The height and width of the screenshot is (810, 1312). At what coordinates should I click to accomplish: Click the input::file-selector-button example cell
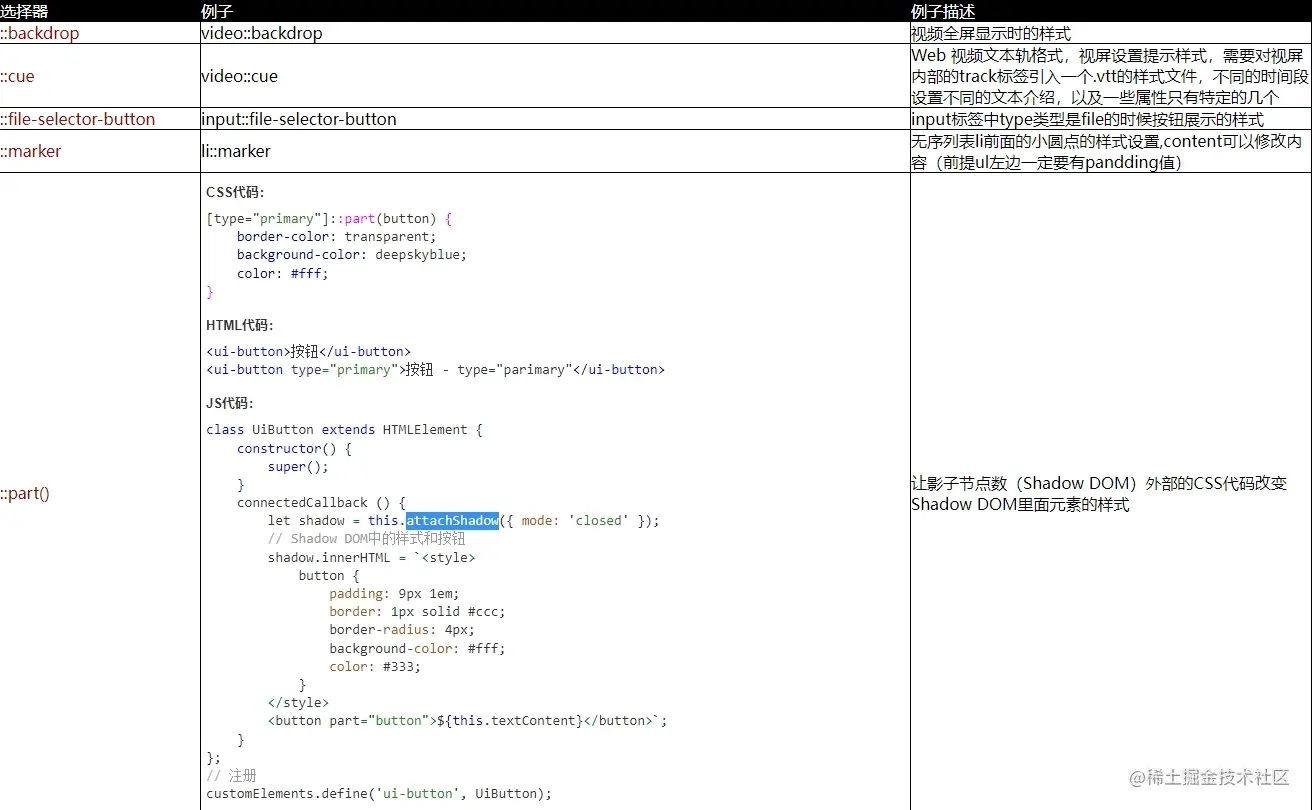coord(299,119)
